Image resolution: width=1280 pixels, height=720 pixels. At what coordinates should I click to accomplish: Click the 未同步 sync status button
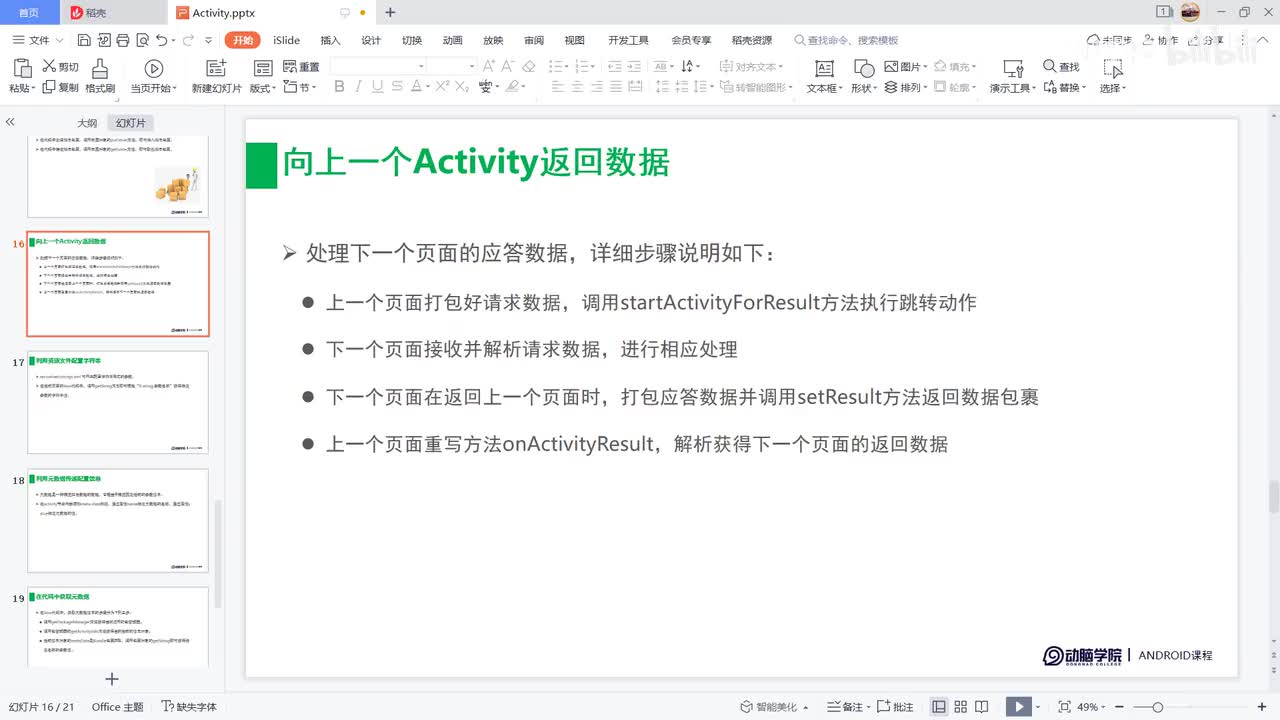click(1109, 40)
